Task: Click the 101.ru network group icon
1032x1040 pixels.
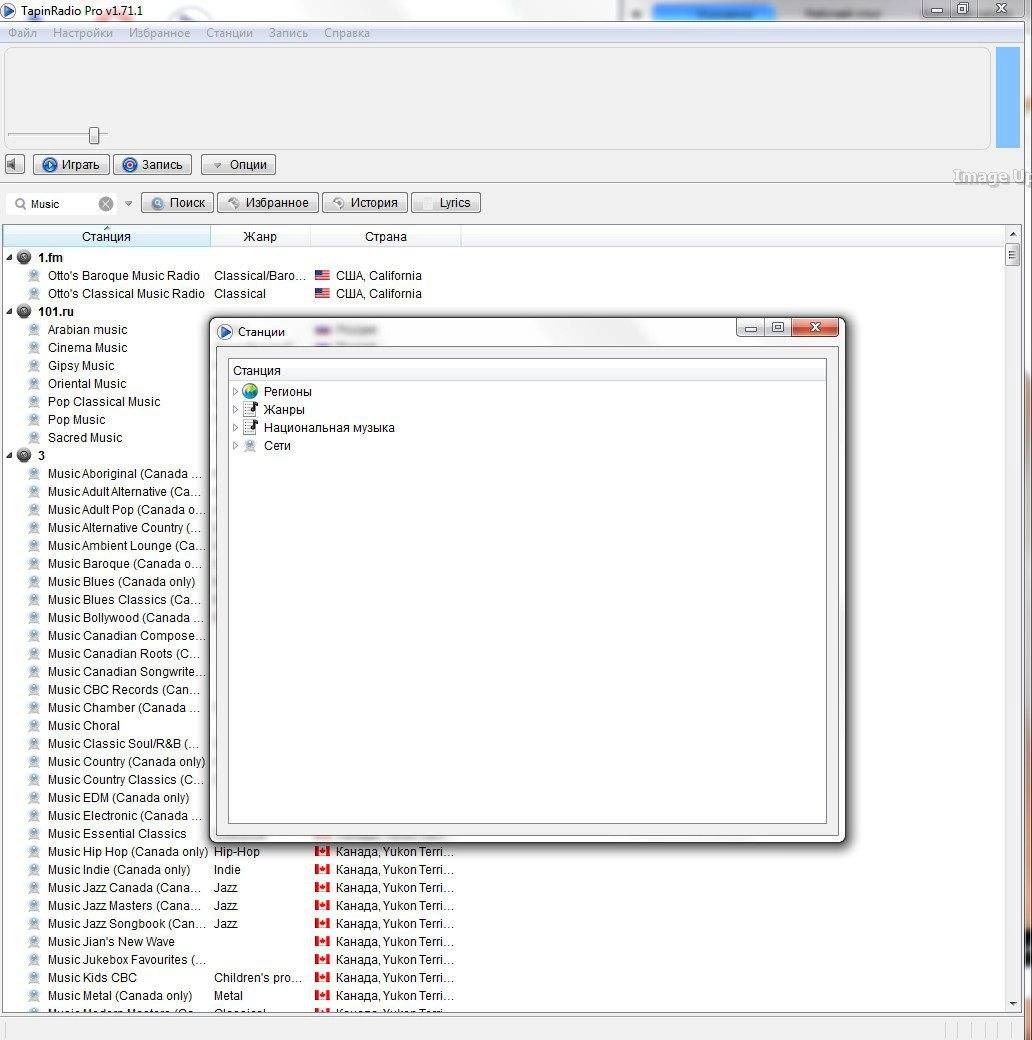Action: tap(25, 311)
